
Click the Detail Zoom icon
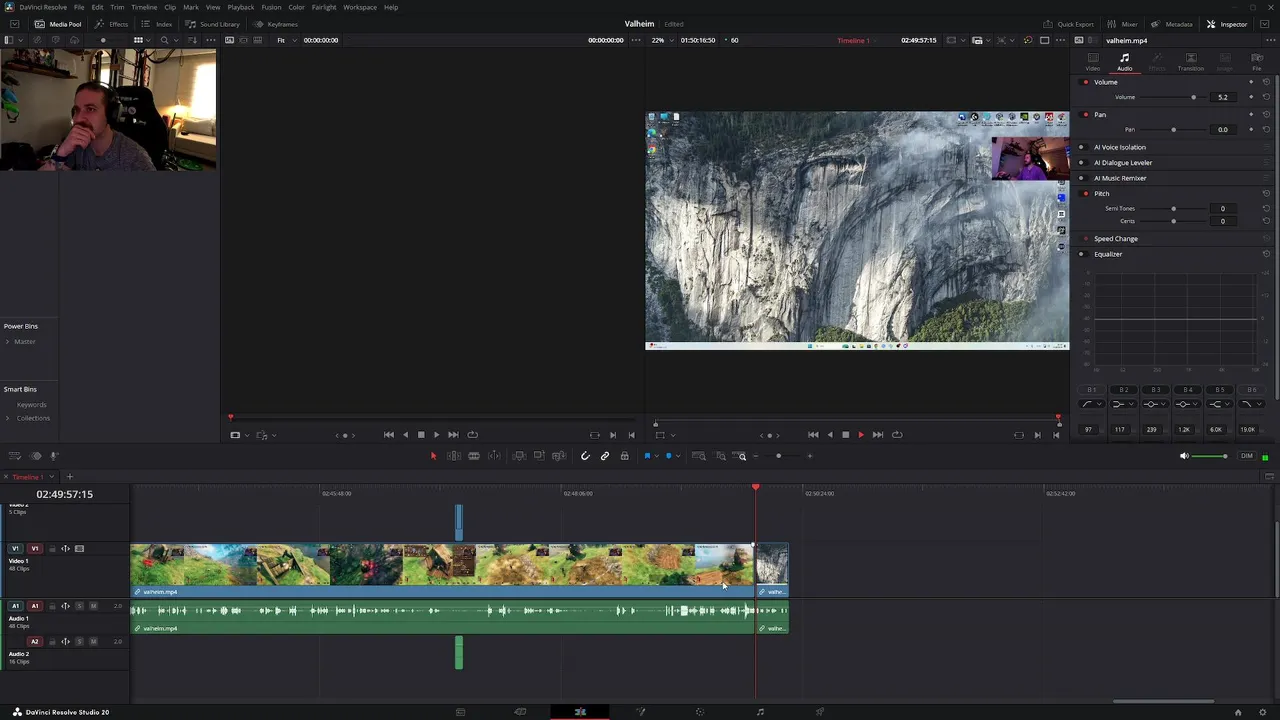point(721,456)
